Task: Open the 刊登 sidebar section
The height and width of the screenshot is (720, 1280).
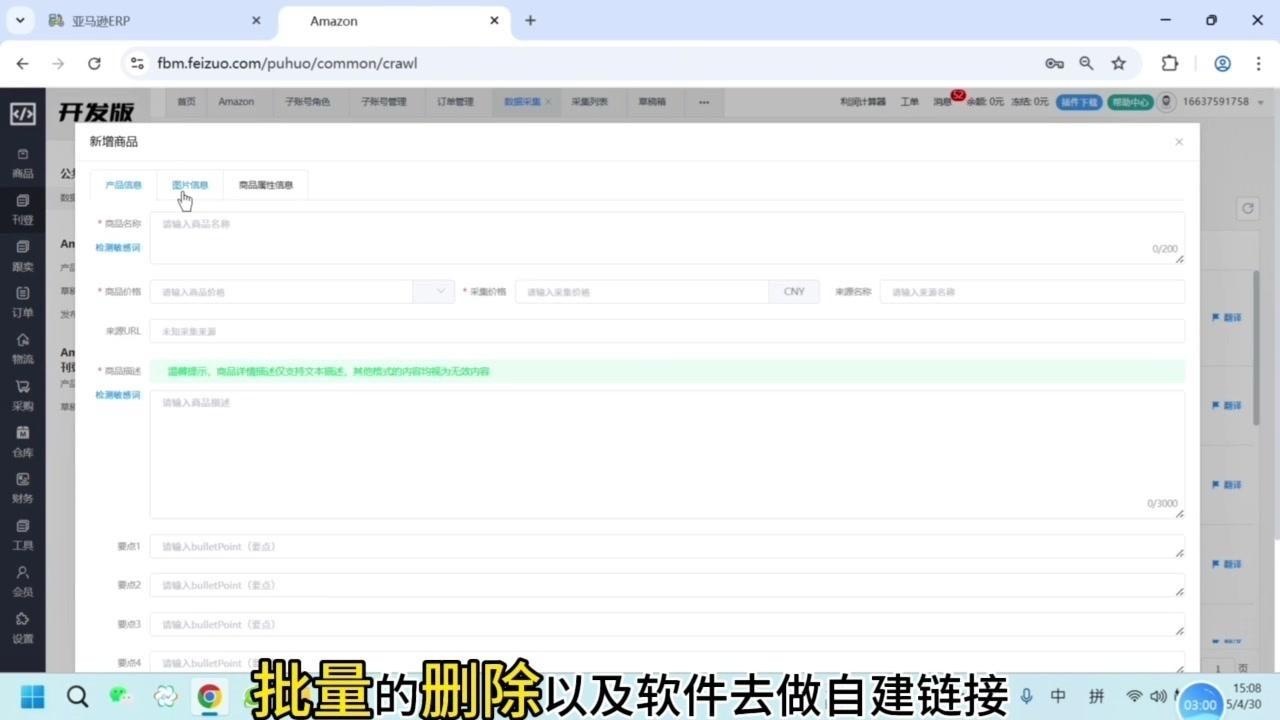Action: point(22,210)
